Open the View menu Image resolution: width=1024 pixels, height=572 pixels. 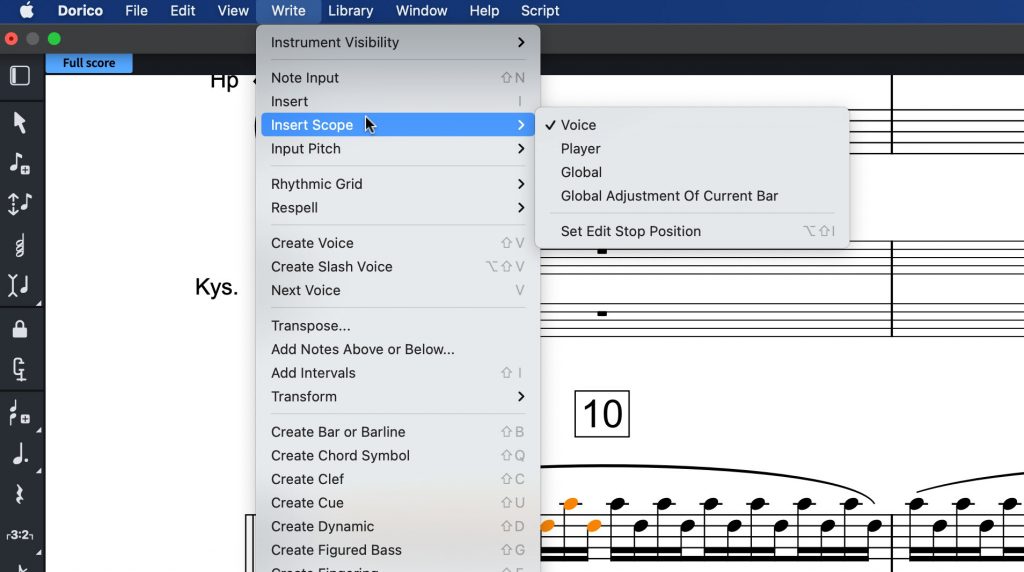point(232,10)
